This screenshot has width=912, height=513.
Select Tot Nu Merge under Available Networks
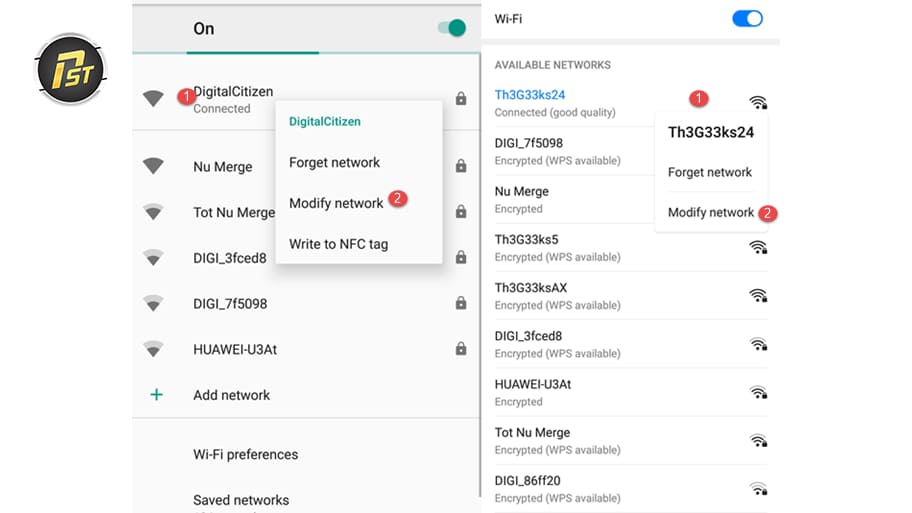[532, 433]
